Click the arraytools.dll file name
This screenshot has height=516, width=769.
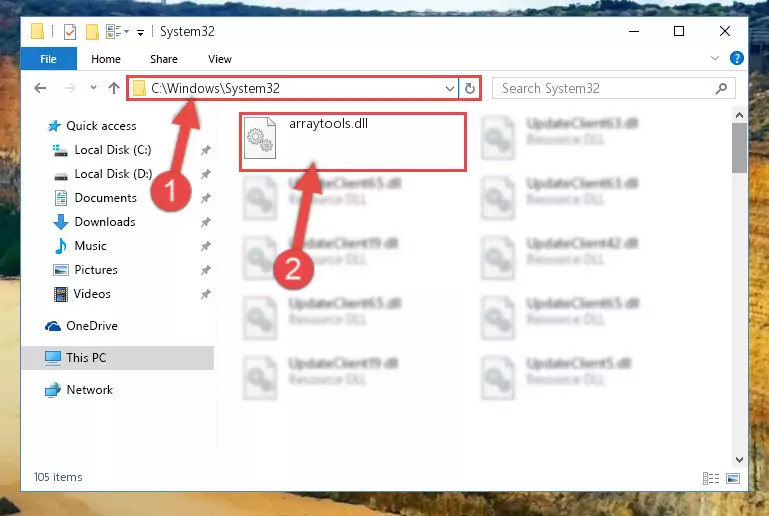329,124
